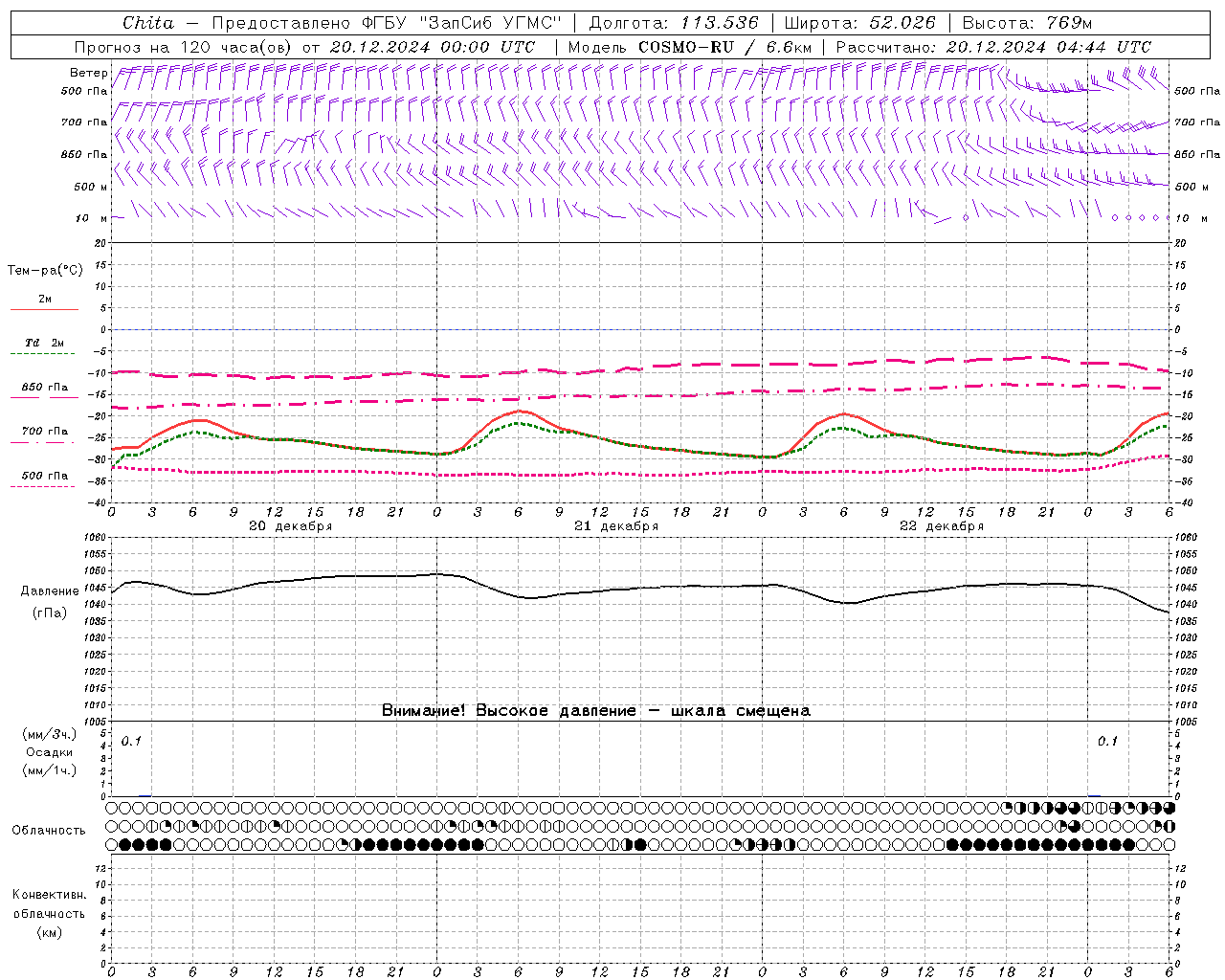1225x980 pixels.
Task: Click the "500 гПа" label in the temperature legend
Action: 45,475
